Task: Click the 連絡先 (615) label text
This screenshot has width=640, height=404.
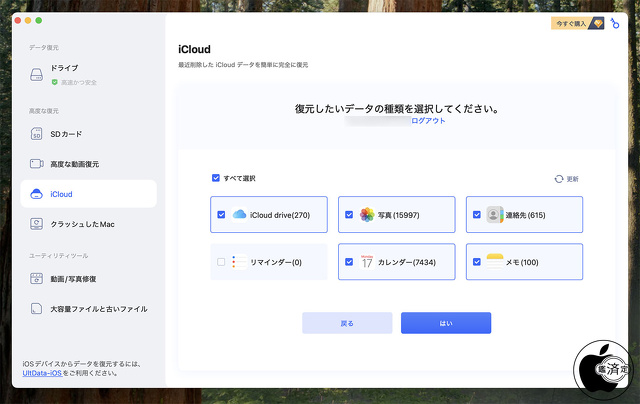Action: tap(525, 215)
